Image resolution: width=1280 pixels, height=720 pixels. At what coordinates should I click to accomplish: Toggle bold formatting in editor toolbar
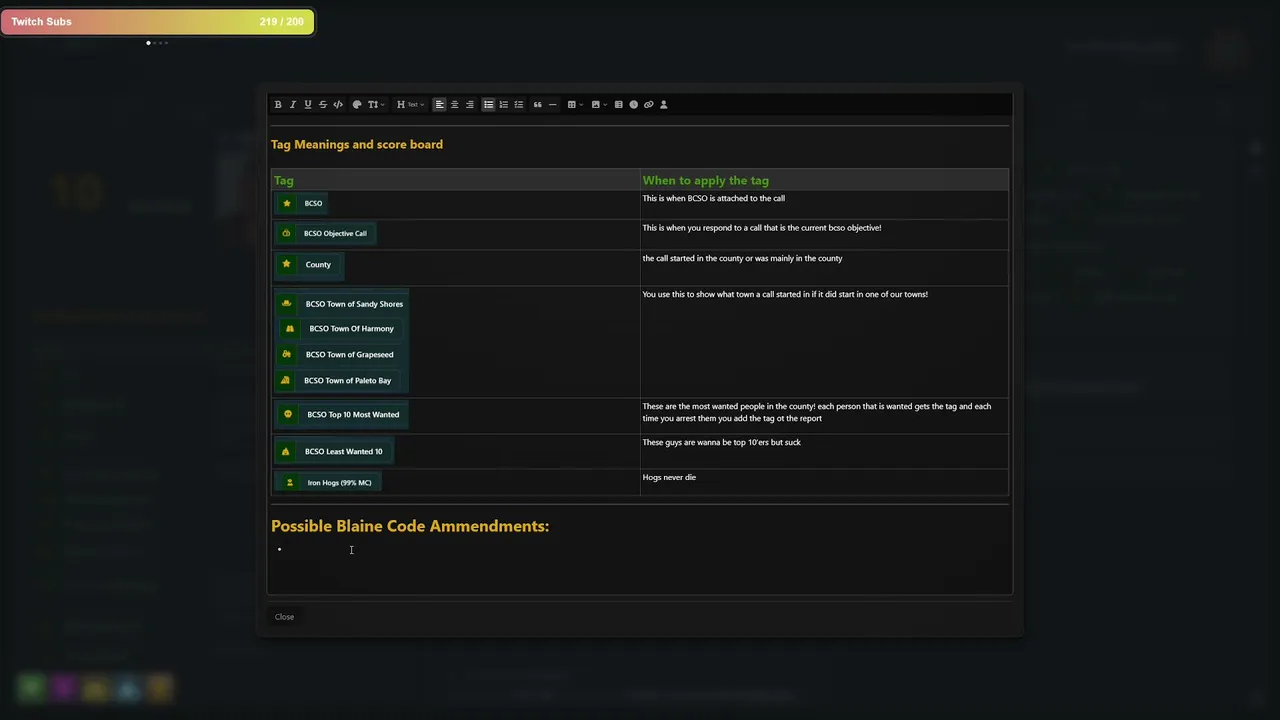(278, 104)
